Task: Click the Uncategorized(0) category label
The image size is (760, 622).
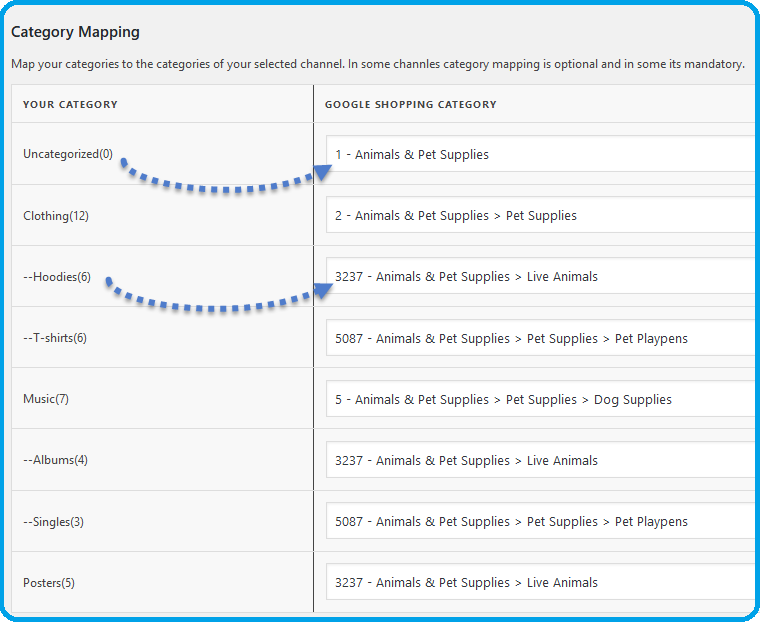Action: tap(68, 154)
